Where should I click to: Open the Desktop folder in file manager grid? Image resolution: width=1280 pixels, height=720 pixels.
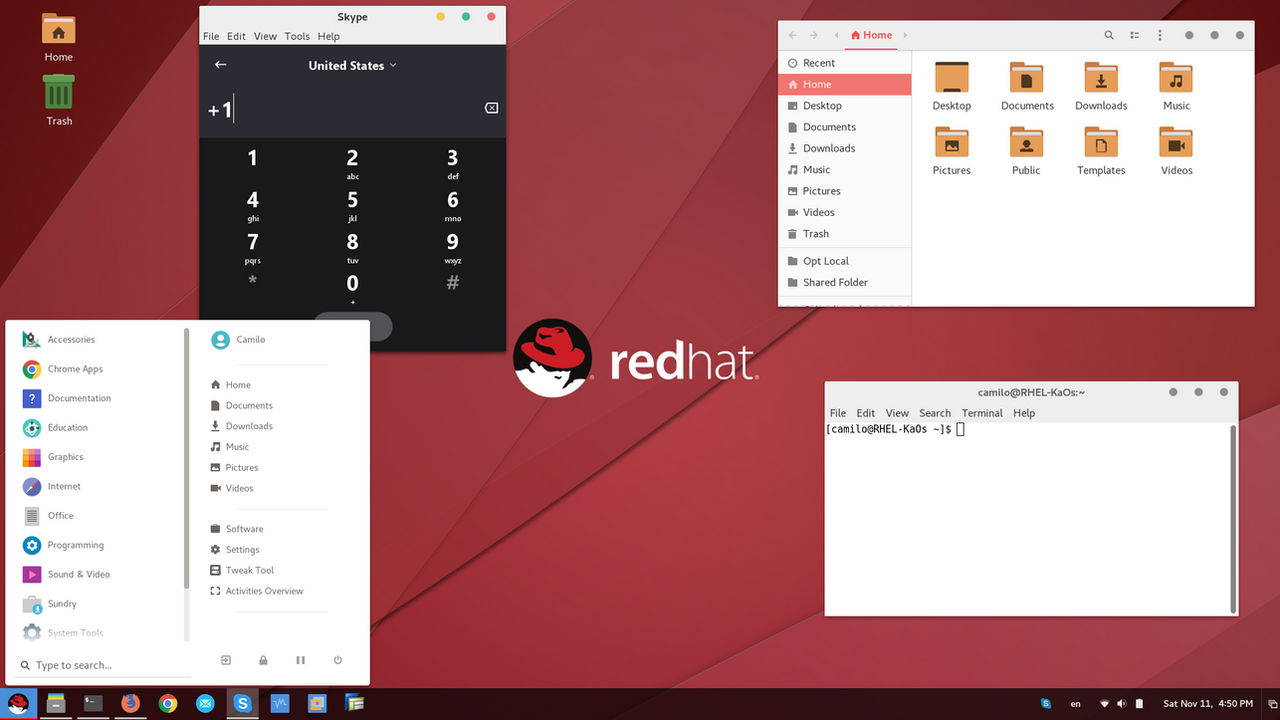tap(952, 85)
